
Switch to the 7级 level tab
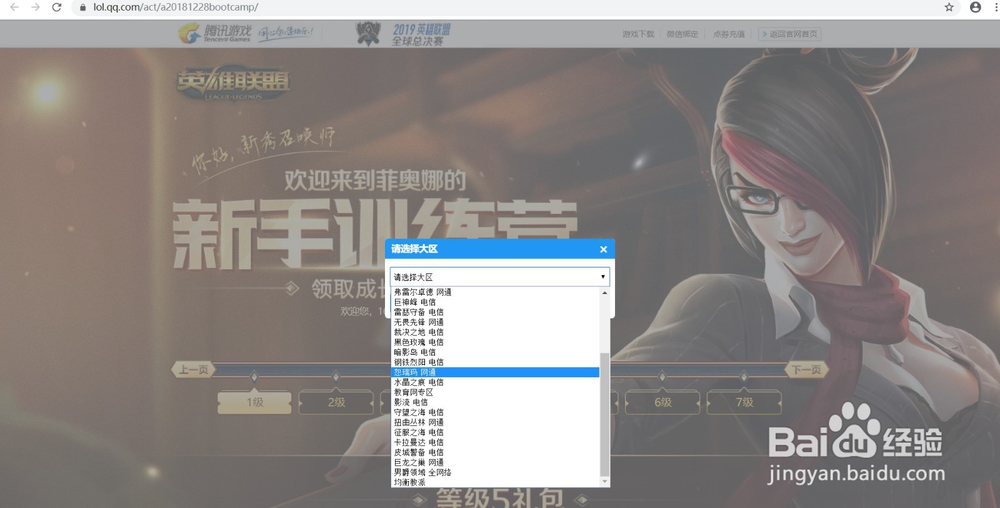click(744, 402)
